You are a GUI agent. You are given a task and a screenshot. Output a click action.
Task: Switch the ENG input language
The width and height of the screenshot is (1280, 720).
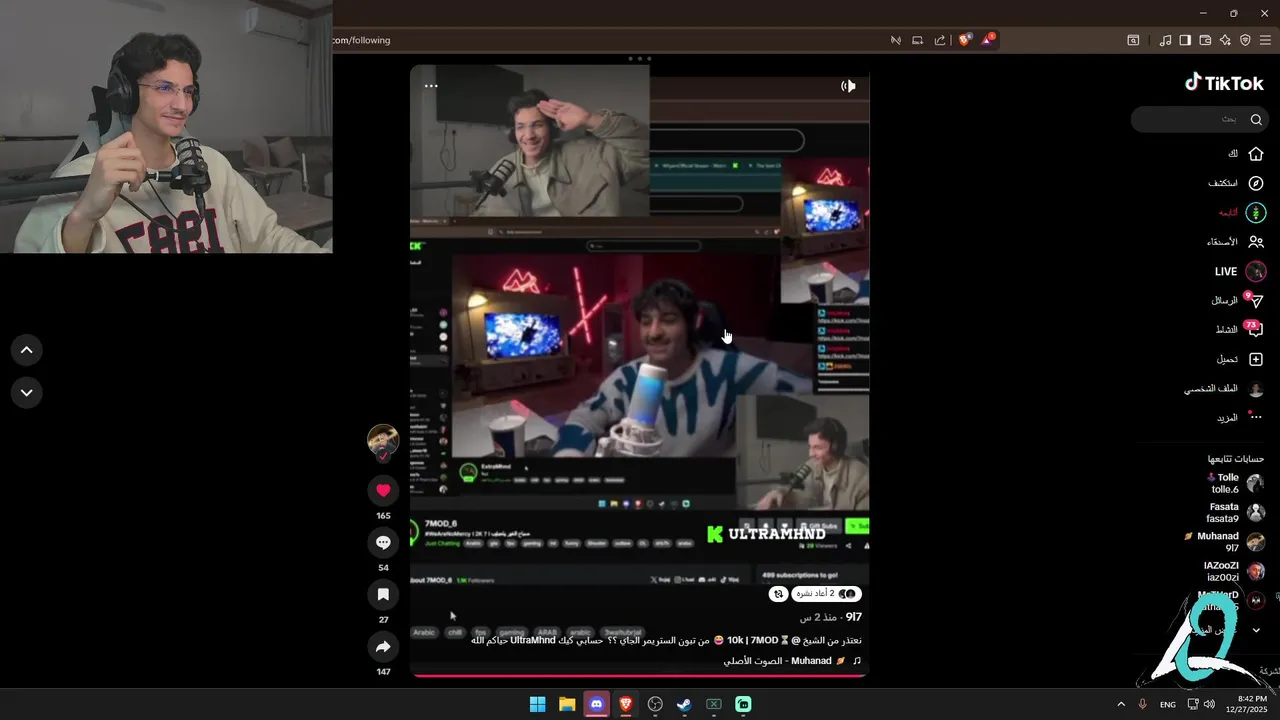click(x=1168, y=705)
